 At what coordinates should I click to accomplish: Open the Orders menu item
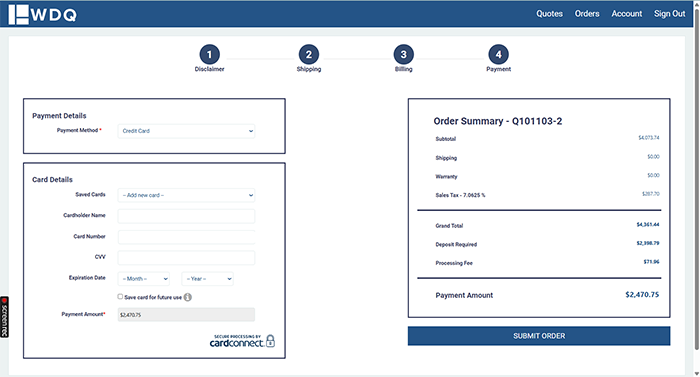(587, 14)
